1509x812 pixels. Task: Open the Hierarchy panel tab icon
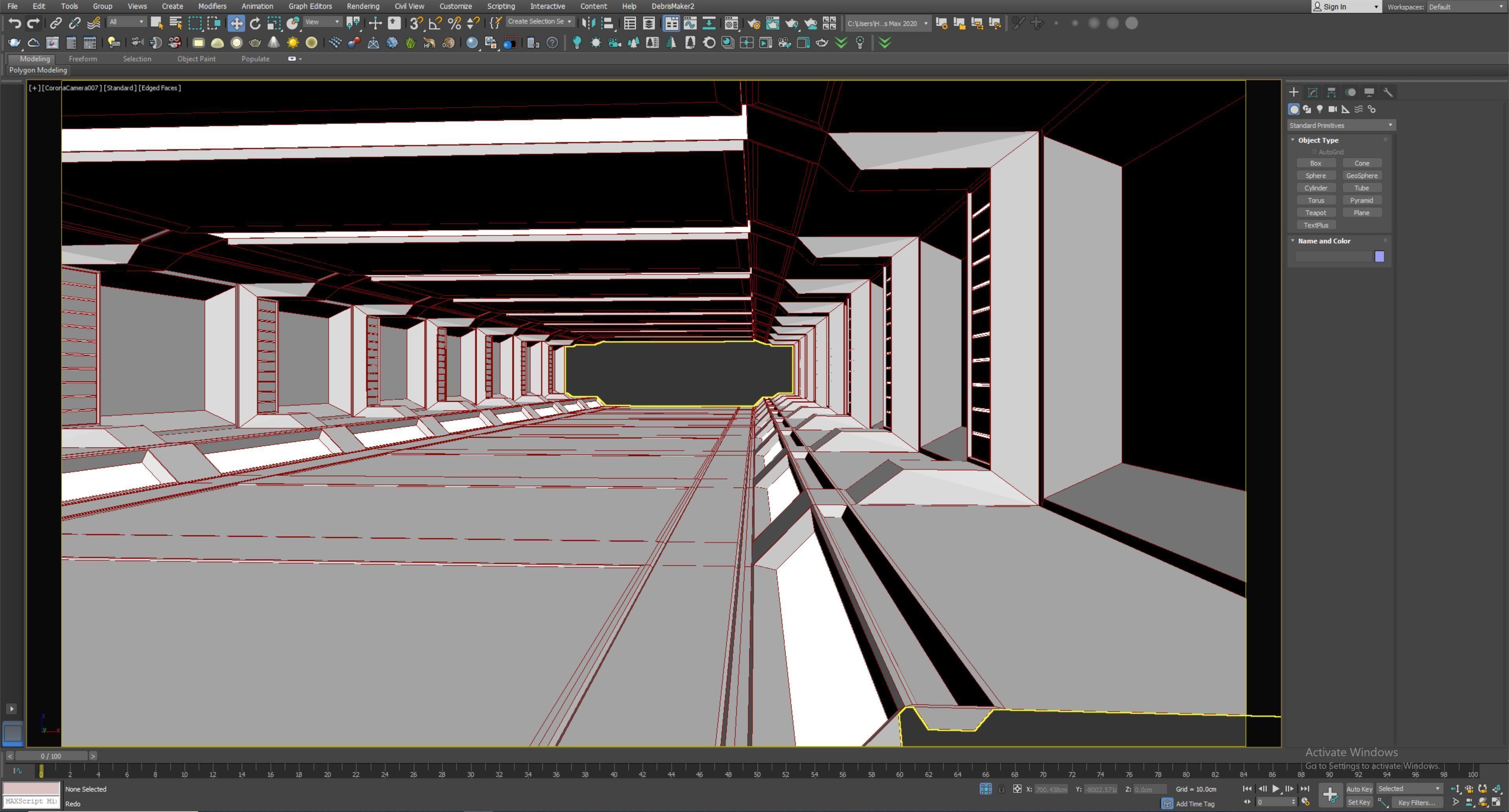pyautogui.click(x=1331, y=92)
